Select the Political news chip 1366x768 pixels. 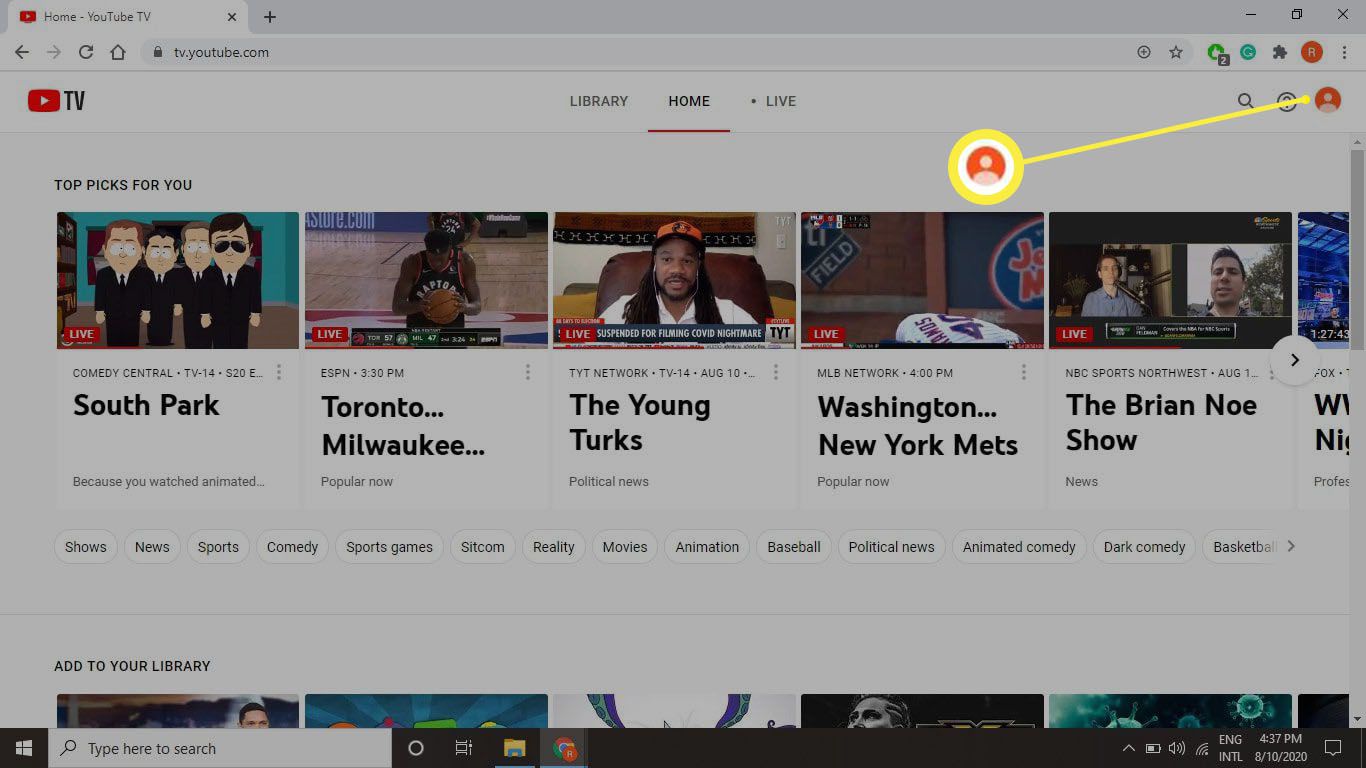click(891, 547)
